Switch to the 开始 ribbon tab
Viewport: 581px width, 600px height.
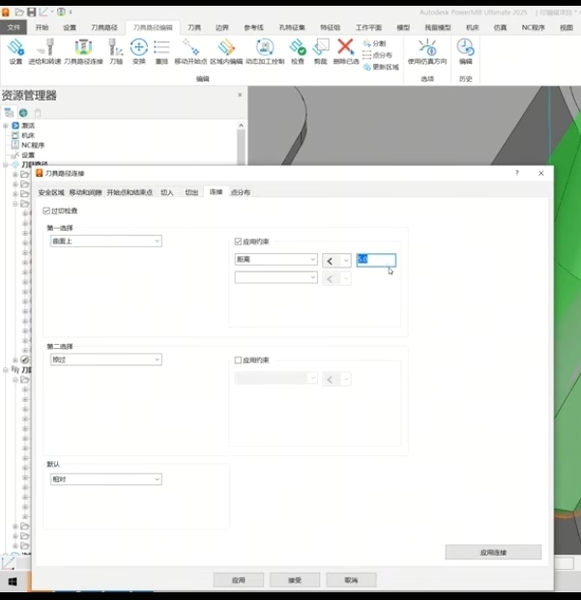(x=42, y=28)
